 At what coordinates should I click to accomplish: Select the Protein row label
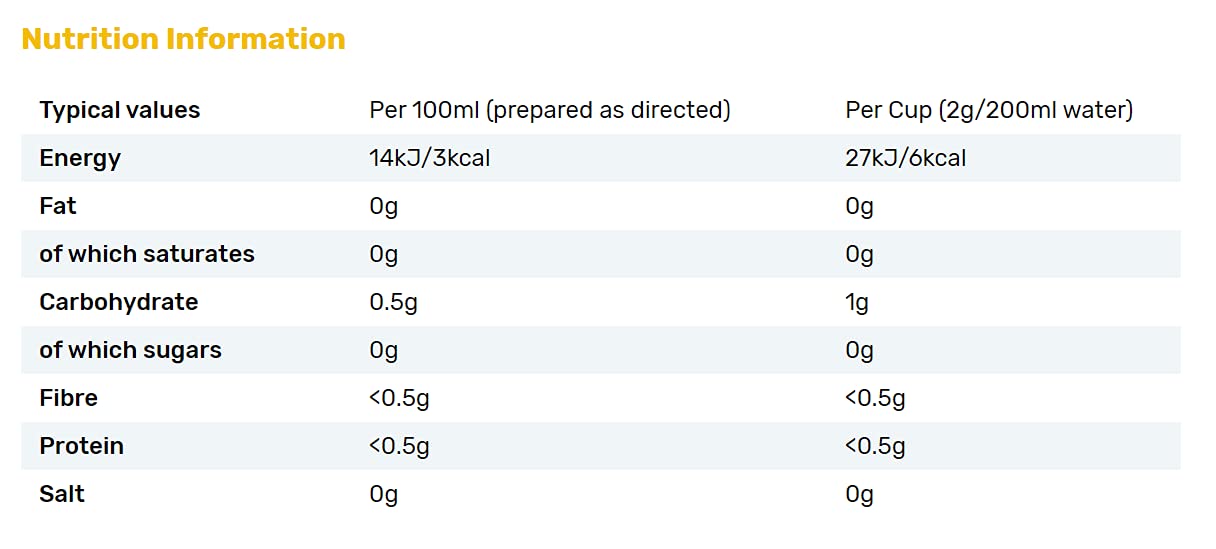click(x=82, y=446)
